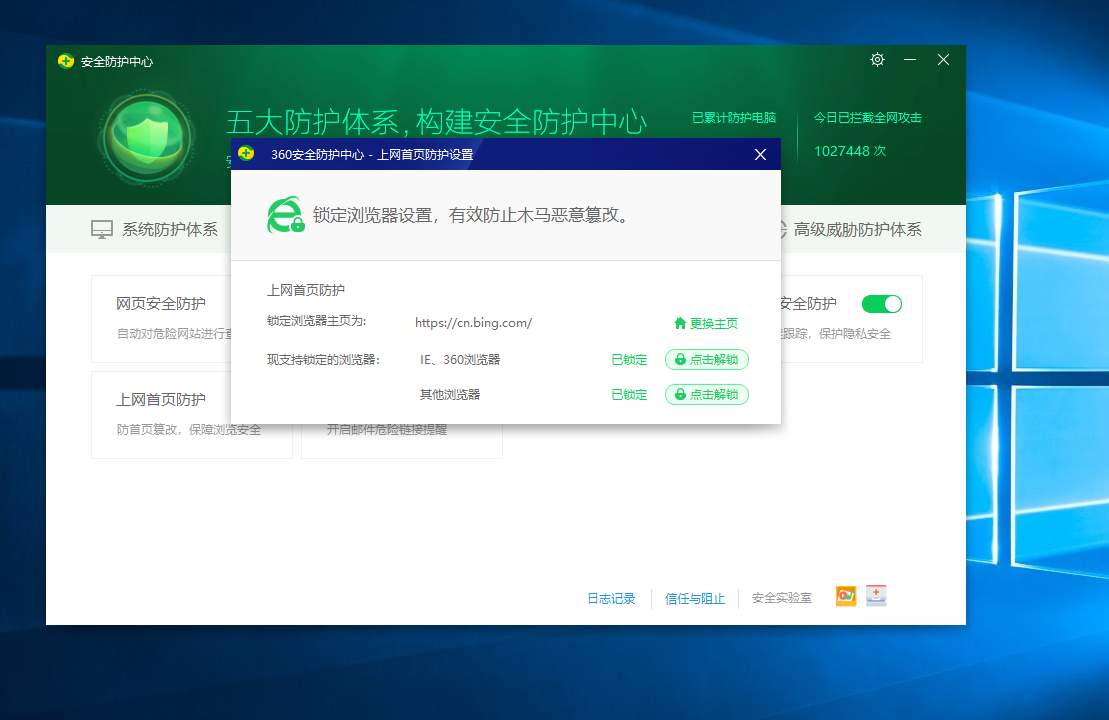This screenshot has height=720, width=1109.
Task: Click IE、360浏览器 row label
Action: [x=460, y=359]
